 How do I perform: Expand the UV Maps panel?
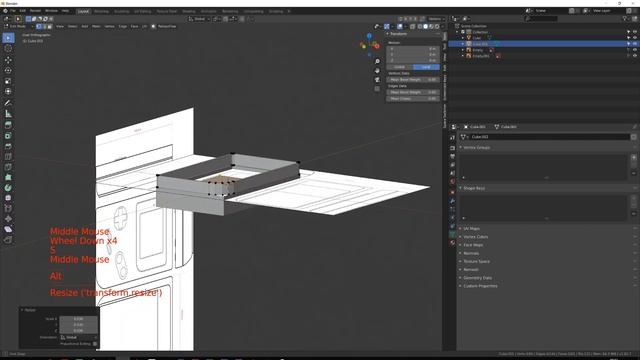470,229
